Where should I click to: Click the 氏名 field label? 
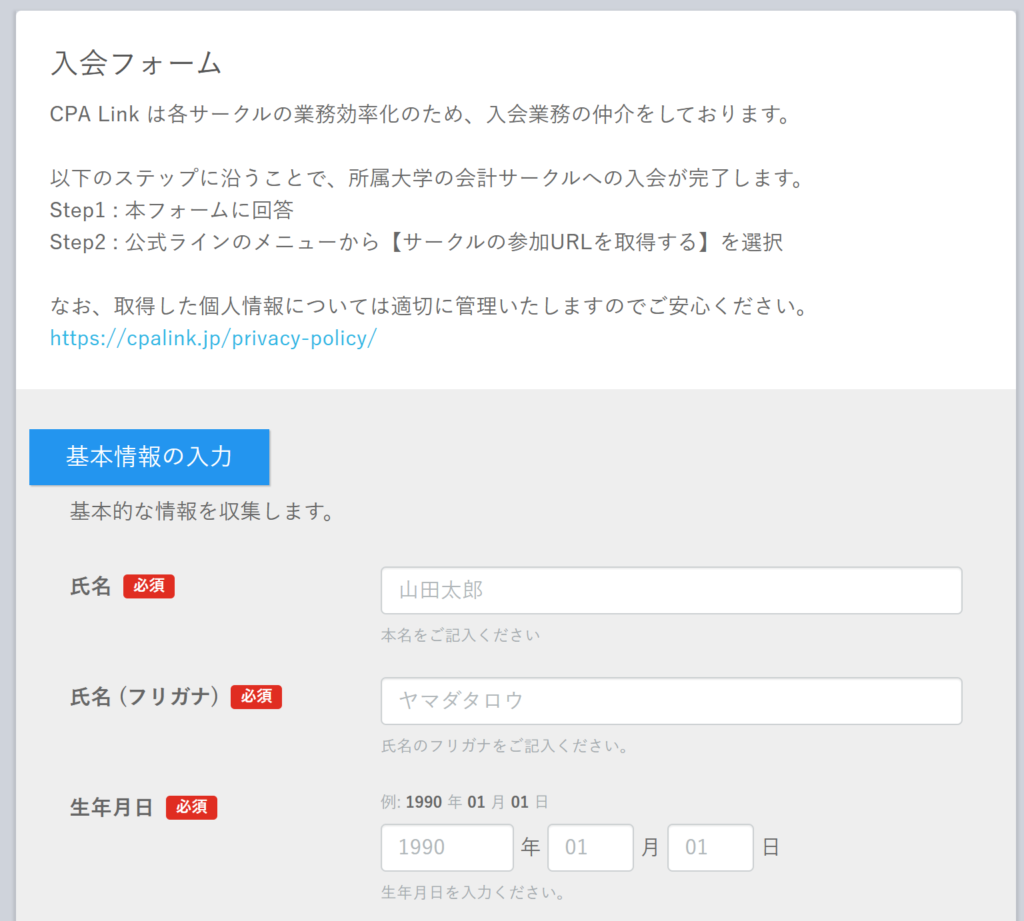(91, 587)
